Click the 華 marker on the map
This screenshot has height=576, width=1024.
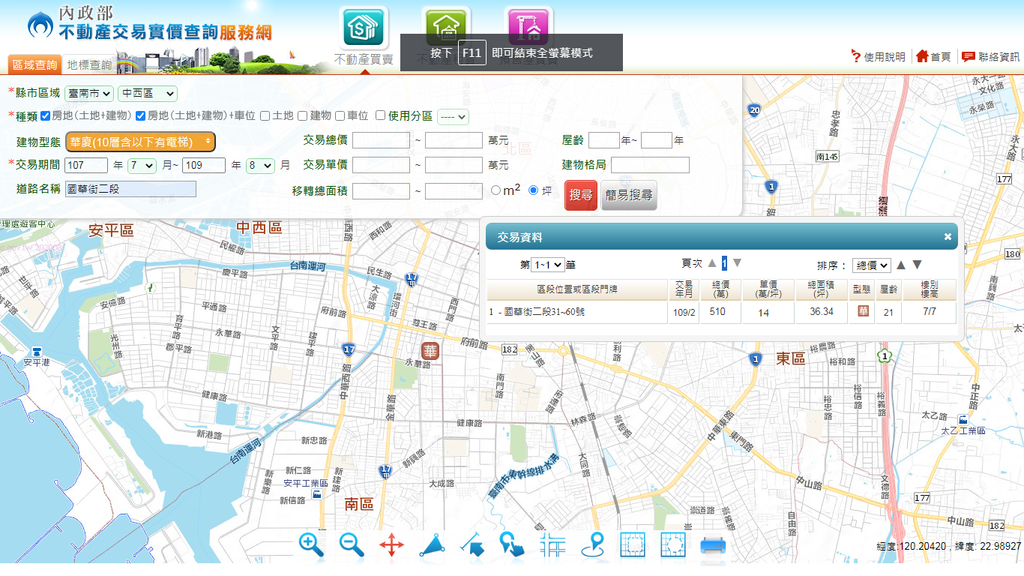[430, 351]
